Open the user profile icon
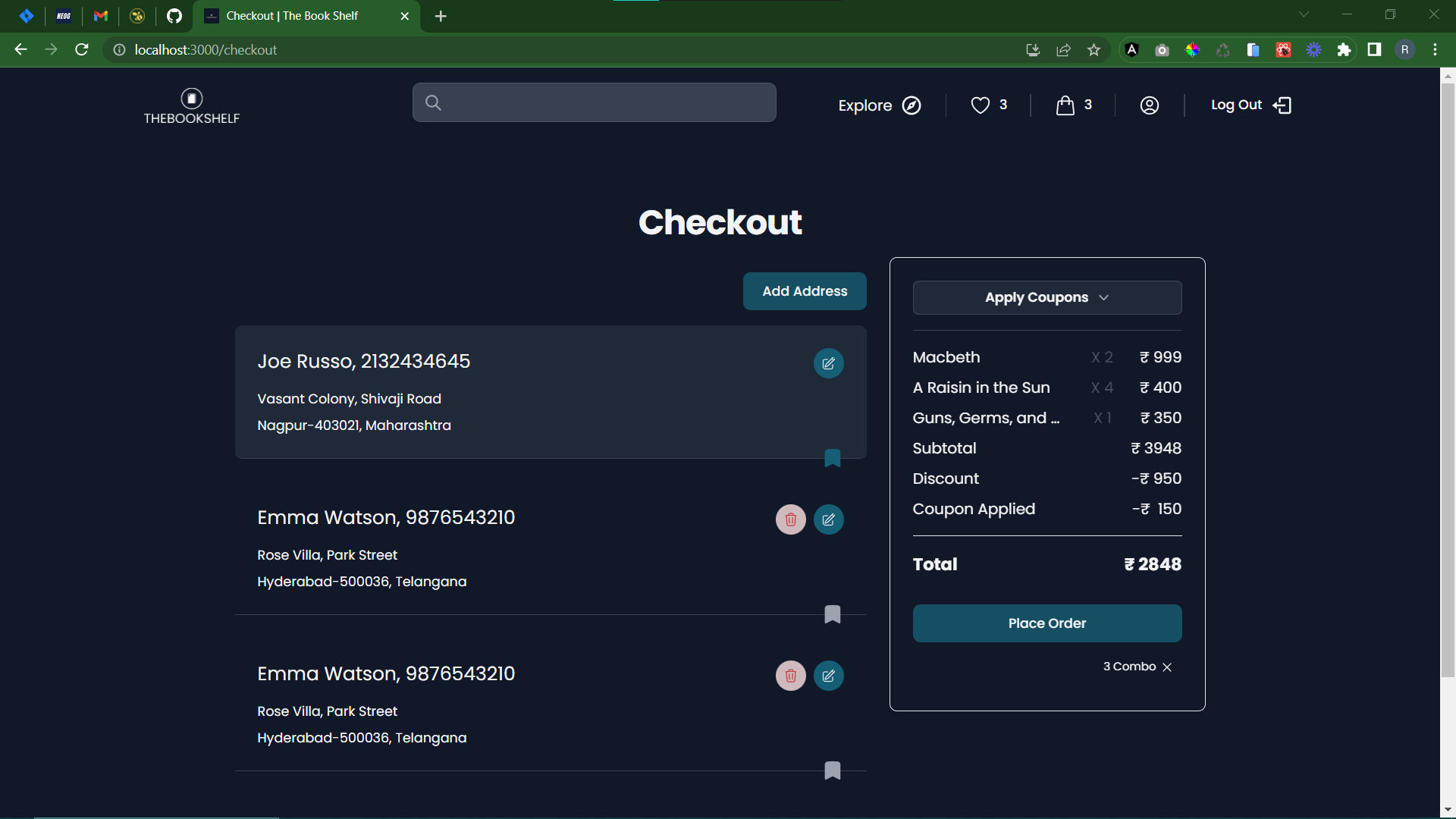 [1150, 105]
